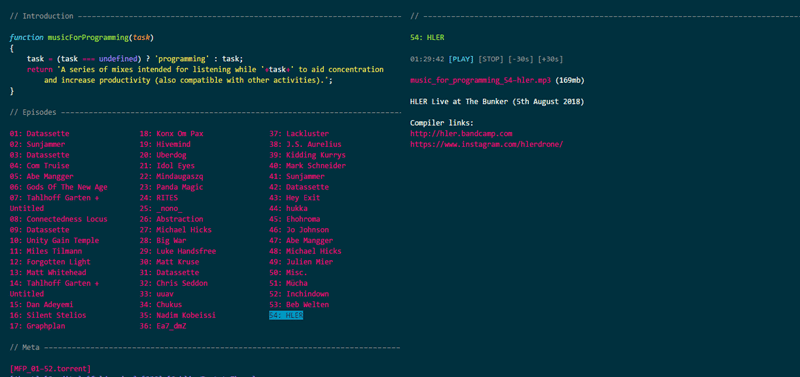Select episode 08: Connectedness Locus
Viewport: 800px width, 377px height.
(59, 219)
